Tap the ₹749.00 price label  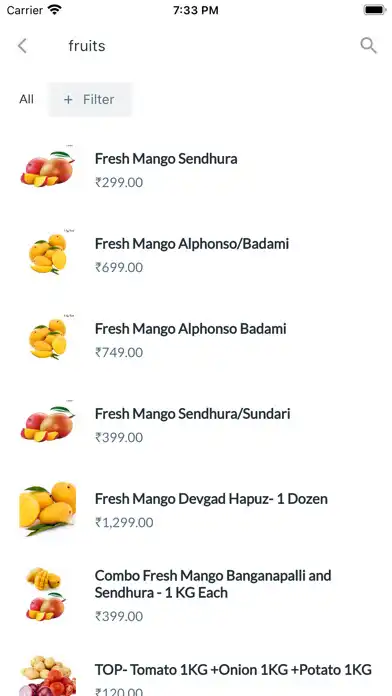pos(119,352)
